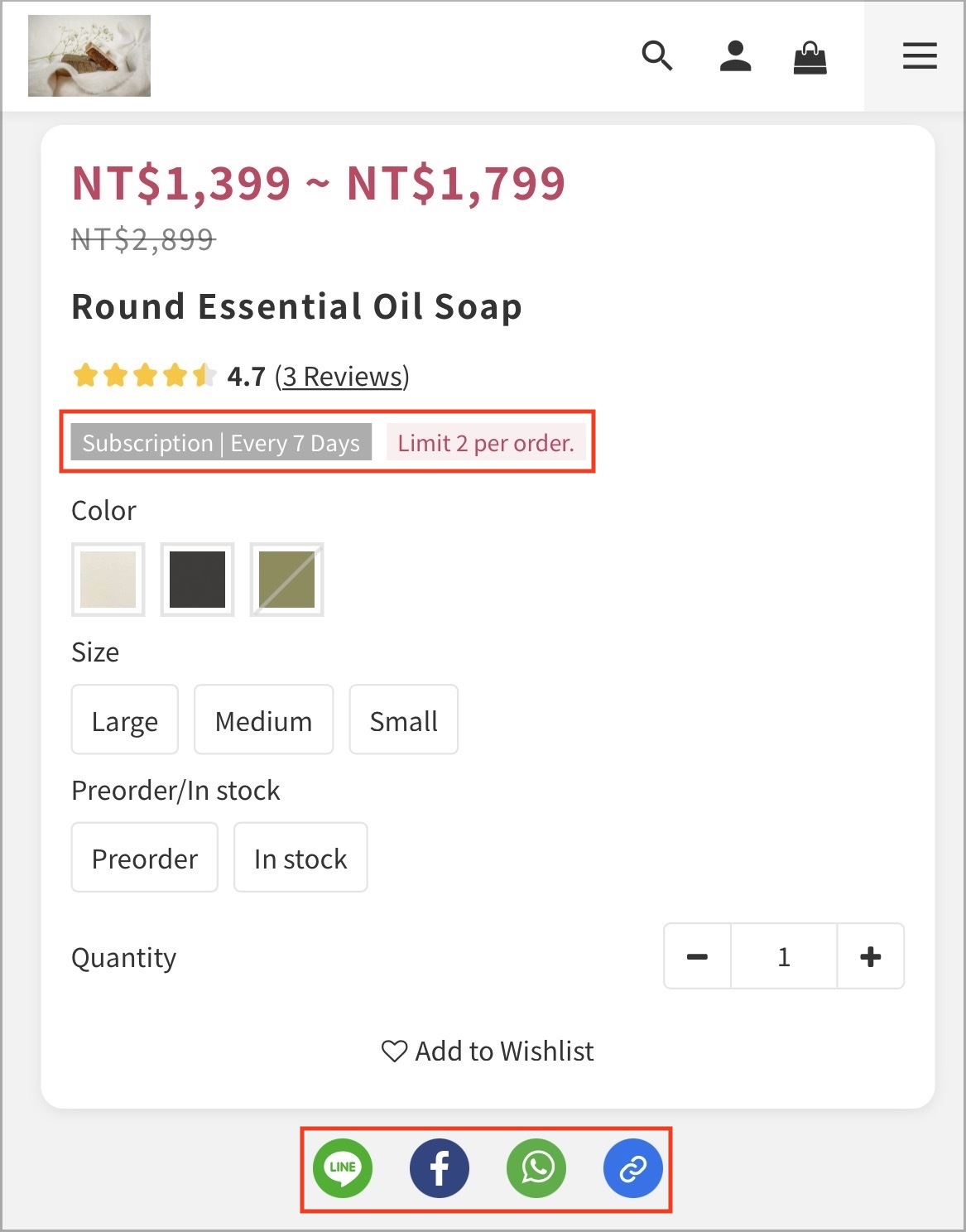Open the hamburger menu
Image resolution: width=966 pixels, height=1232 pixels.
(x=920, y=56)
